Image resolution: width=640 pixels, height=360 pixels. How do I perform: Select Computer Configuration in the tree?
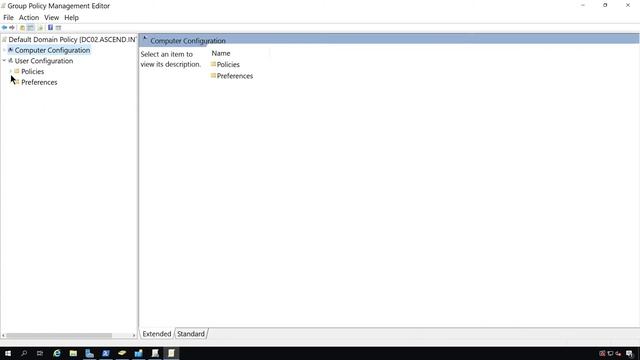(x=52, y=50)
